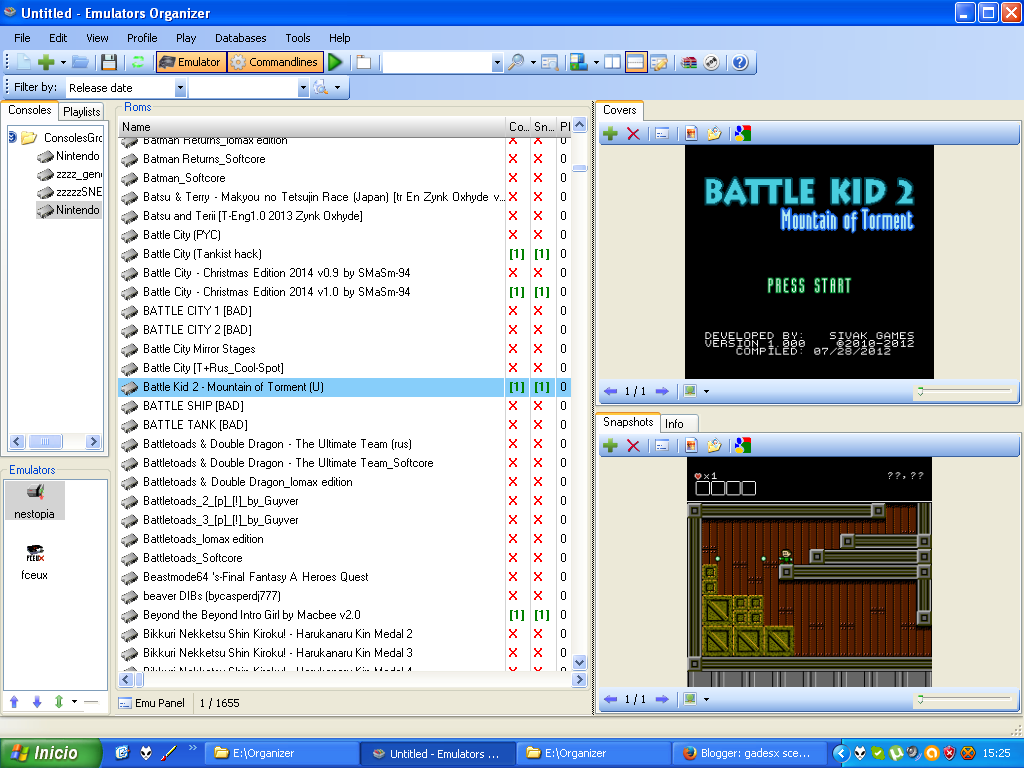Collapse the ConsolesGroup tree node
This screenshot has height=768, width=1024.
point(12,138)
